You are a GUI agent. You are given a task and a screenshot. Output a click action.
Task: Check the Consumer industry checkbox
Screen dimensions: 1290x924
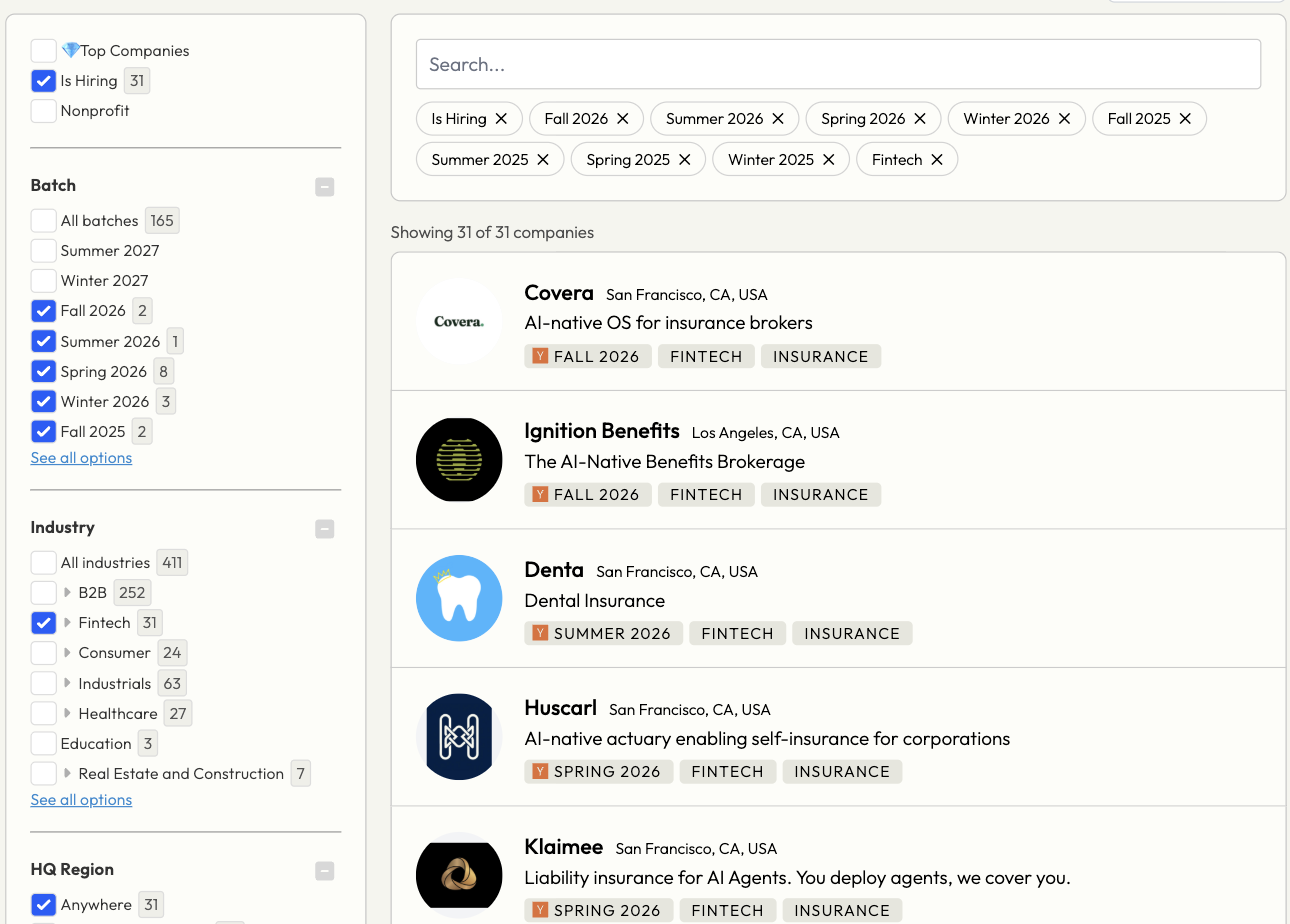[x=43, y=653]
